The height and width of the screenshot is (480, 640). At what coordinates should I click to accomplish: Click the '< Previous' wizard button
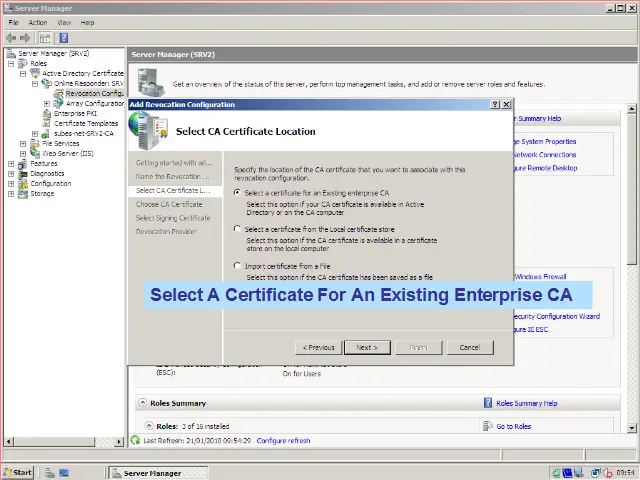click(x=318, y=347)
